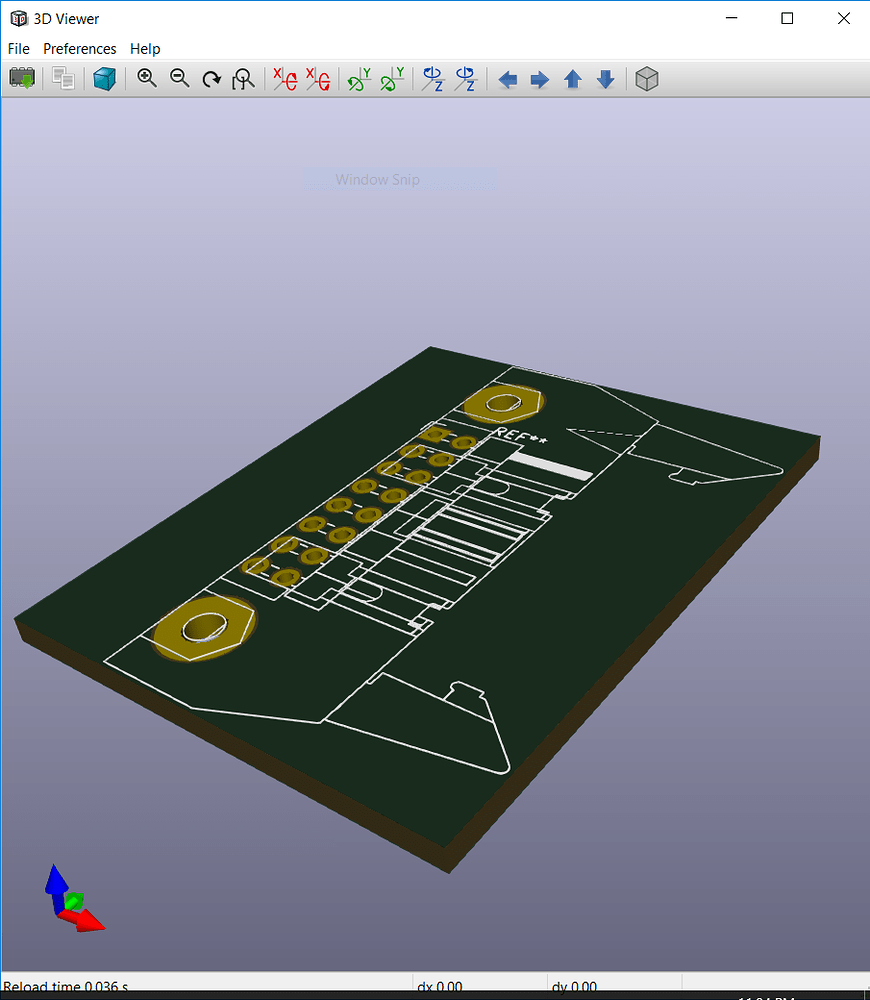Click the large mounting hole pad near REF text

pyautogui.click(x=502, y=403)
